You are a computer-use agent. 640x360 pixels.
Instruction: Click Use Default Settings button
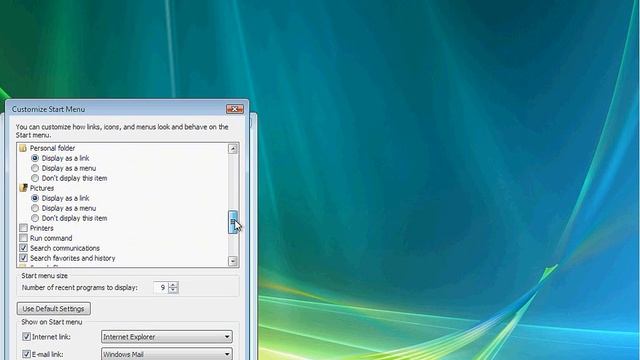[x=53, y=309]
